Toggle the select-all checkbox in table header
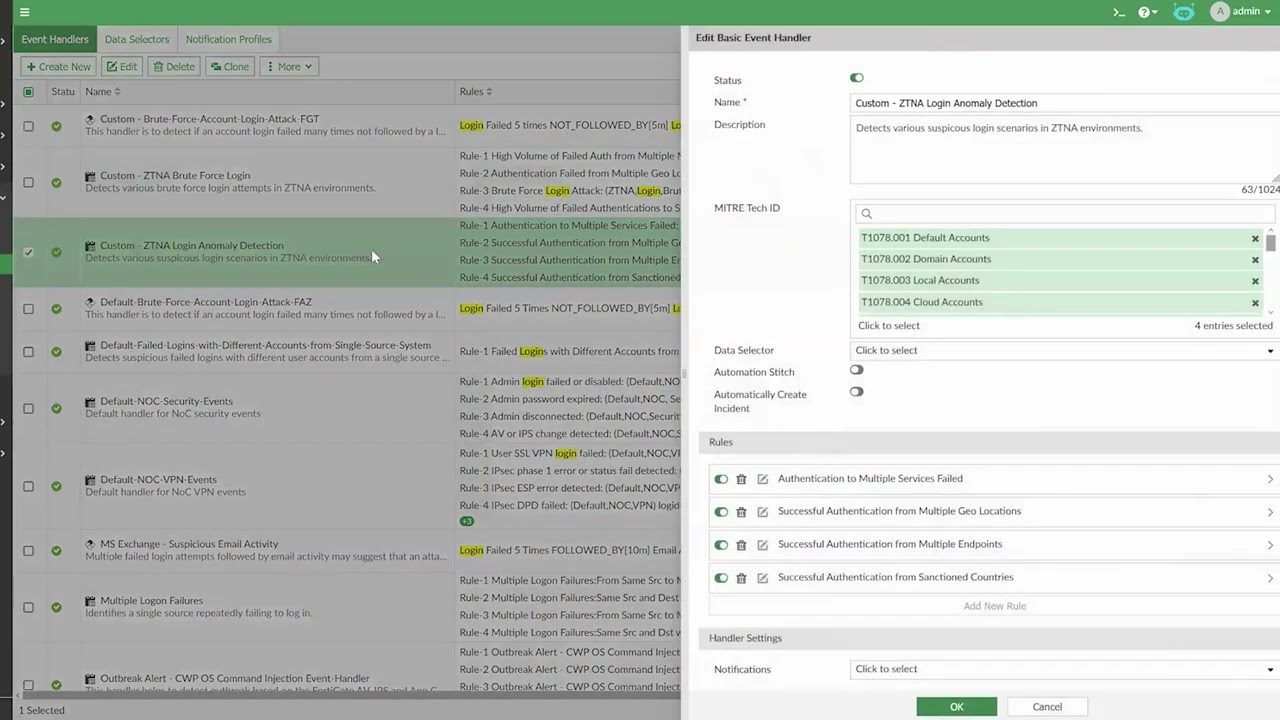This screenshot has height=720, width=1280. (28, 92)
